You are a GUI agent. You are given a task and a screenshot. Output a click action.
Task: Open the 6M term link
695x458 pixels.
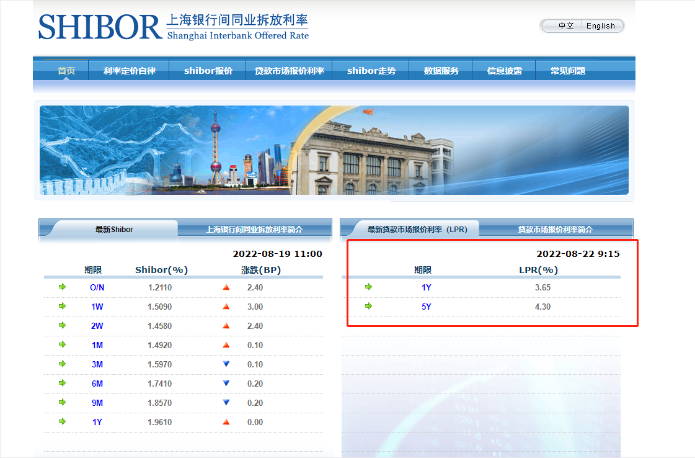97,384
